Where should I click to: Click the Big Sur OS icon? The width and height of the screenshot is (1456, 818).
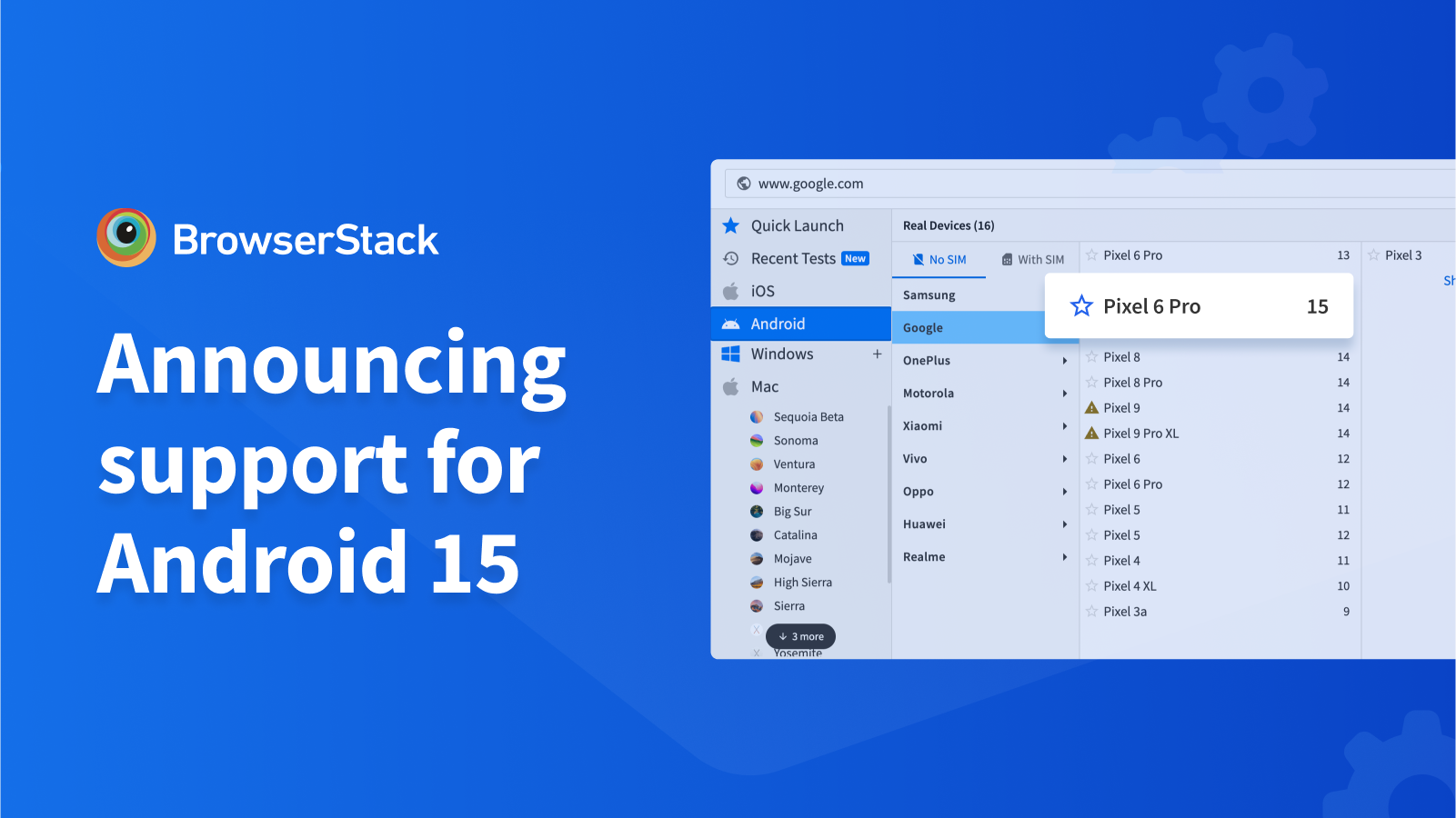(x=757, y=512)
